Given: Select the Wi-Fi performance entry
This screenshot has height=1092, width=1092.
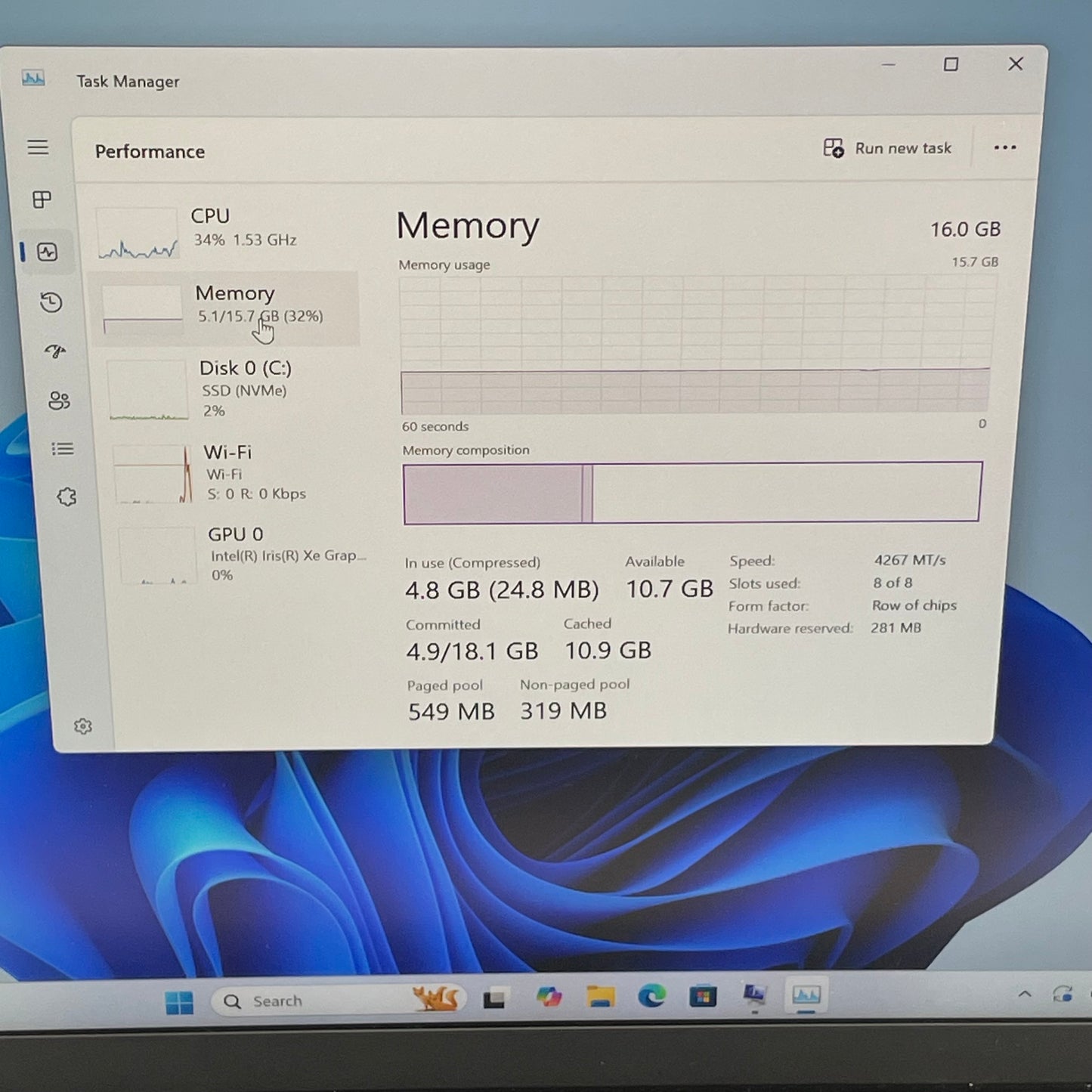Looking at the screenshot, I should 227,472.
